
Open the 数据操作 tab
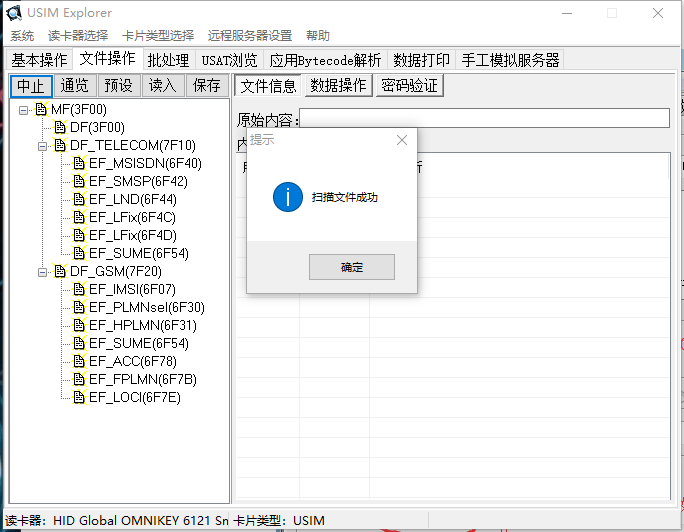click(x=338, y=85)
